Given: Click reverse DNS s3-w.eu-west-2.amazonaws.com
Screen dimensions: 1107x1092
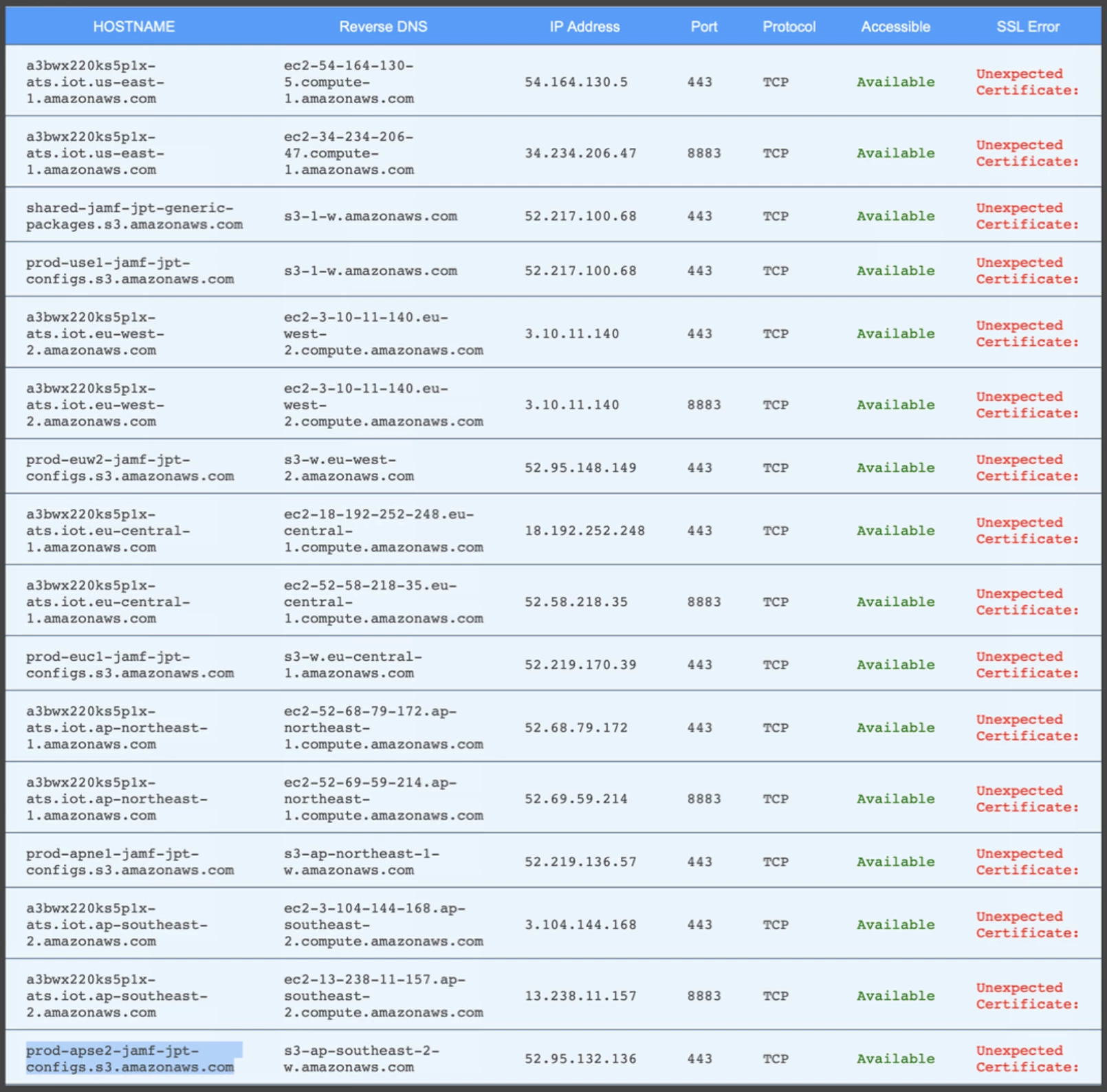Looking at the screenshot, I should click(349, 468).
